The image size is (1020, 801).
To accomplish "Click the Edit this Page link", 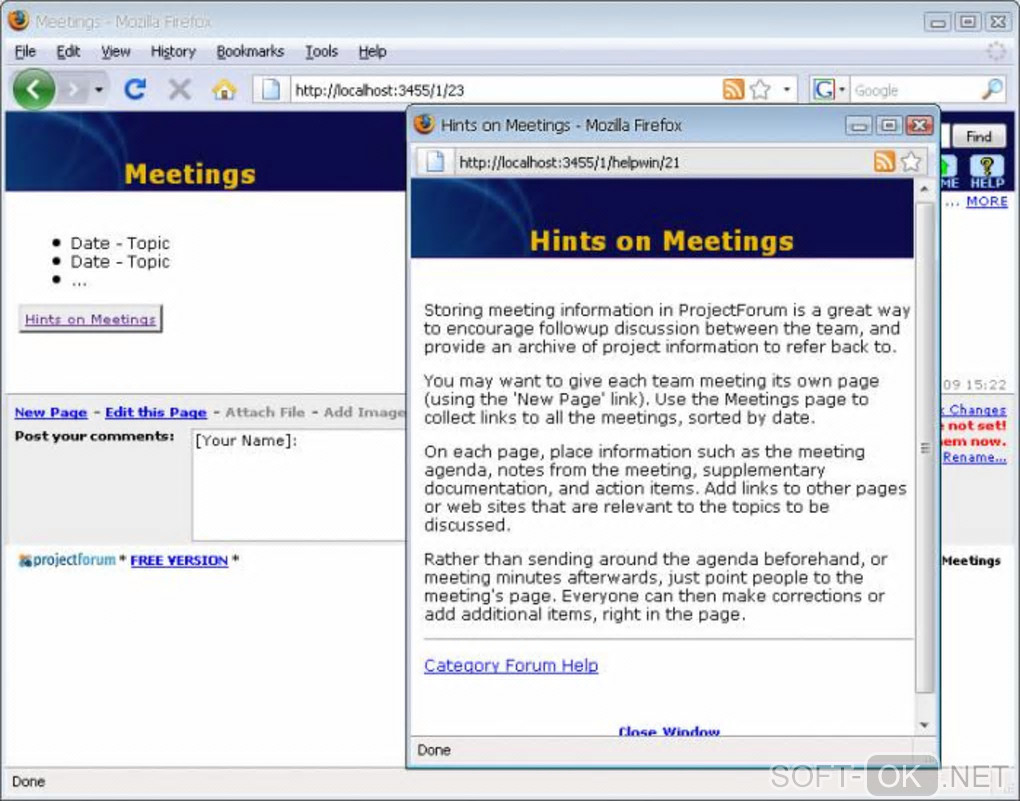I will click(155, 412).
